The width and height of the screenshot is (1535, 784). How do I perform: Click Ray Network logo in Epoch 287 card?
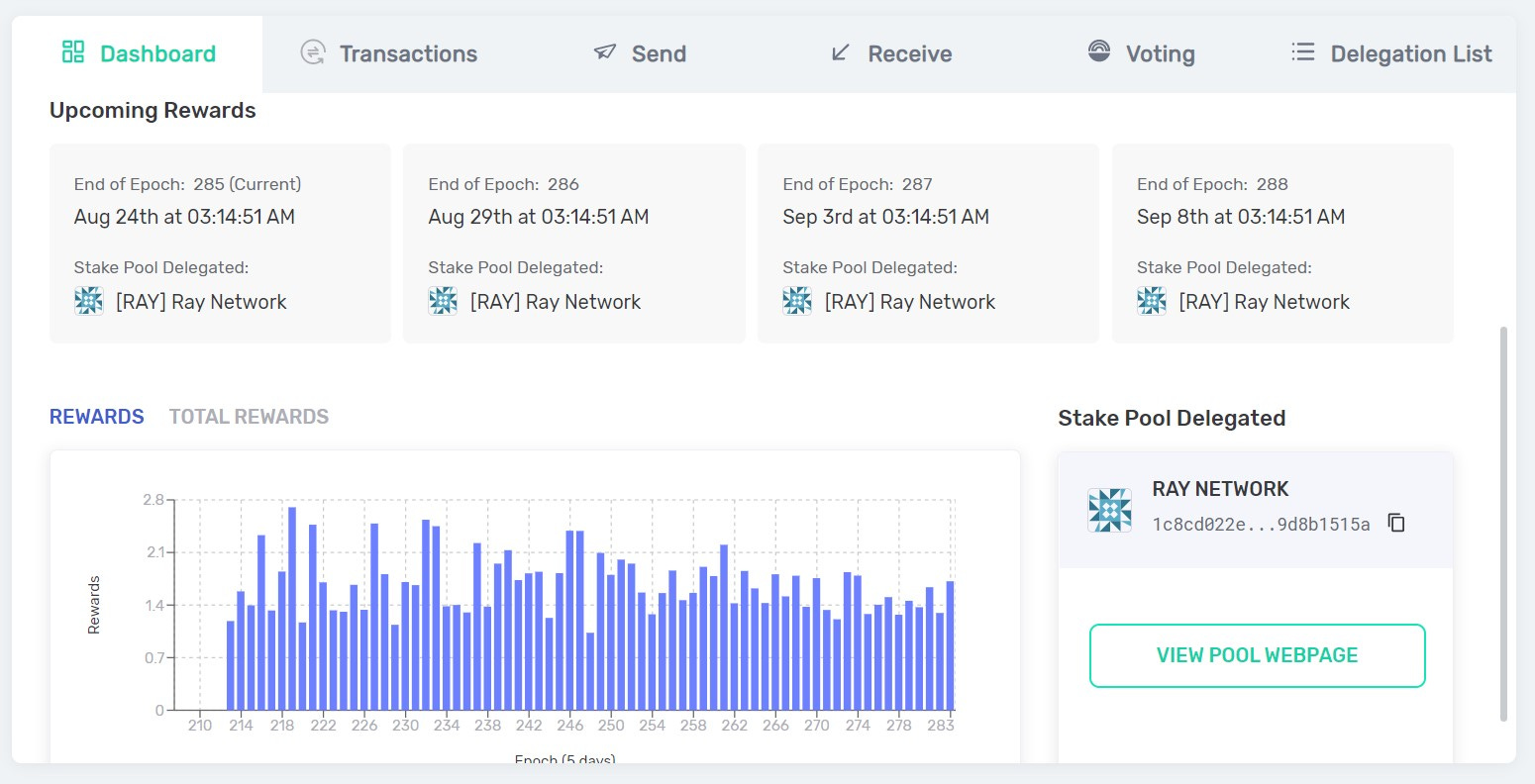coord(797,301)
